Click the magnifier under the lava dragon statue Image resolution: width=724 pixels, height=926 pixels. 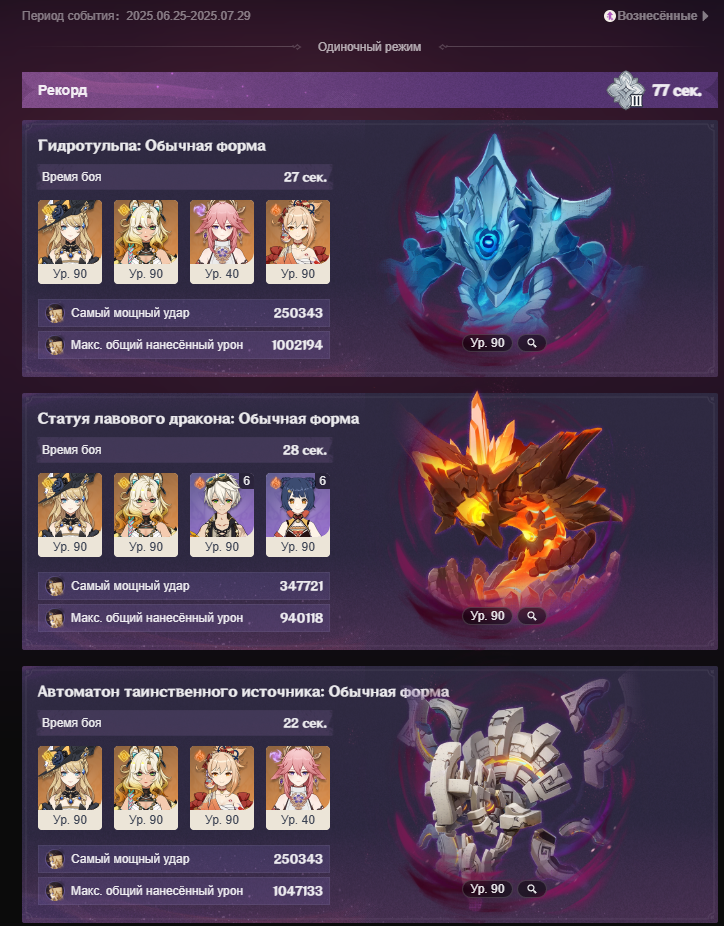point(531,616)
